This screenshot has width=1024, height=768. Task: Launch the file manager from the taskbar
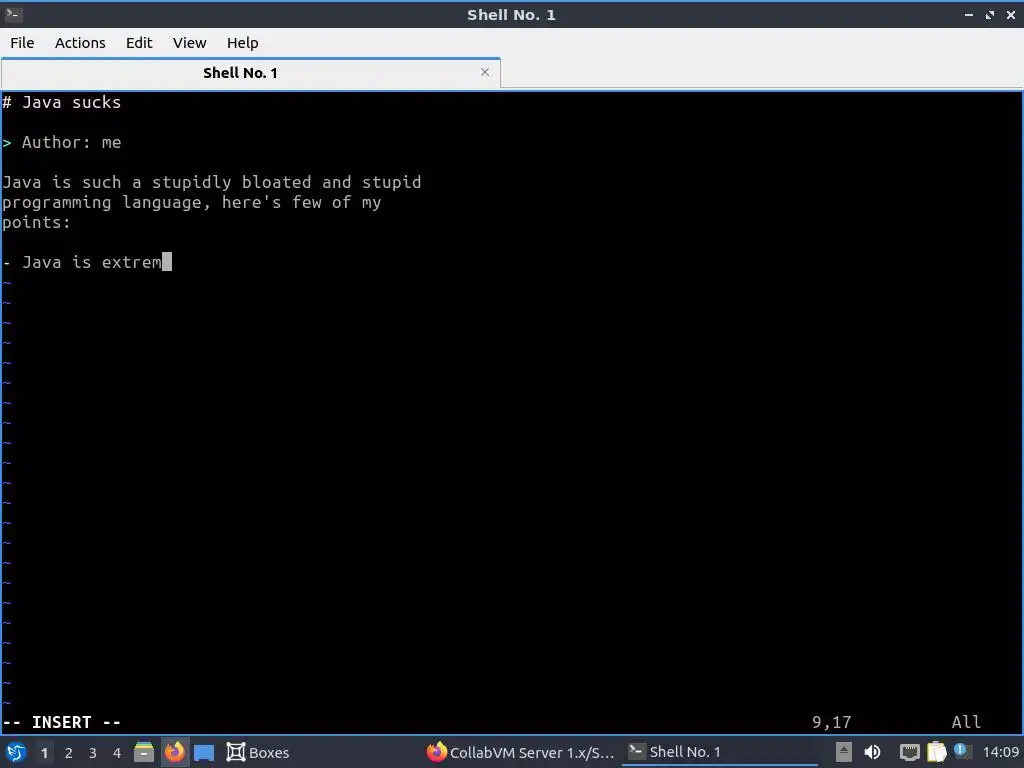144,752
